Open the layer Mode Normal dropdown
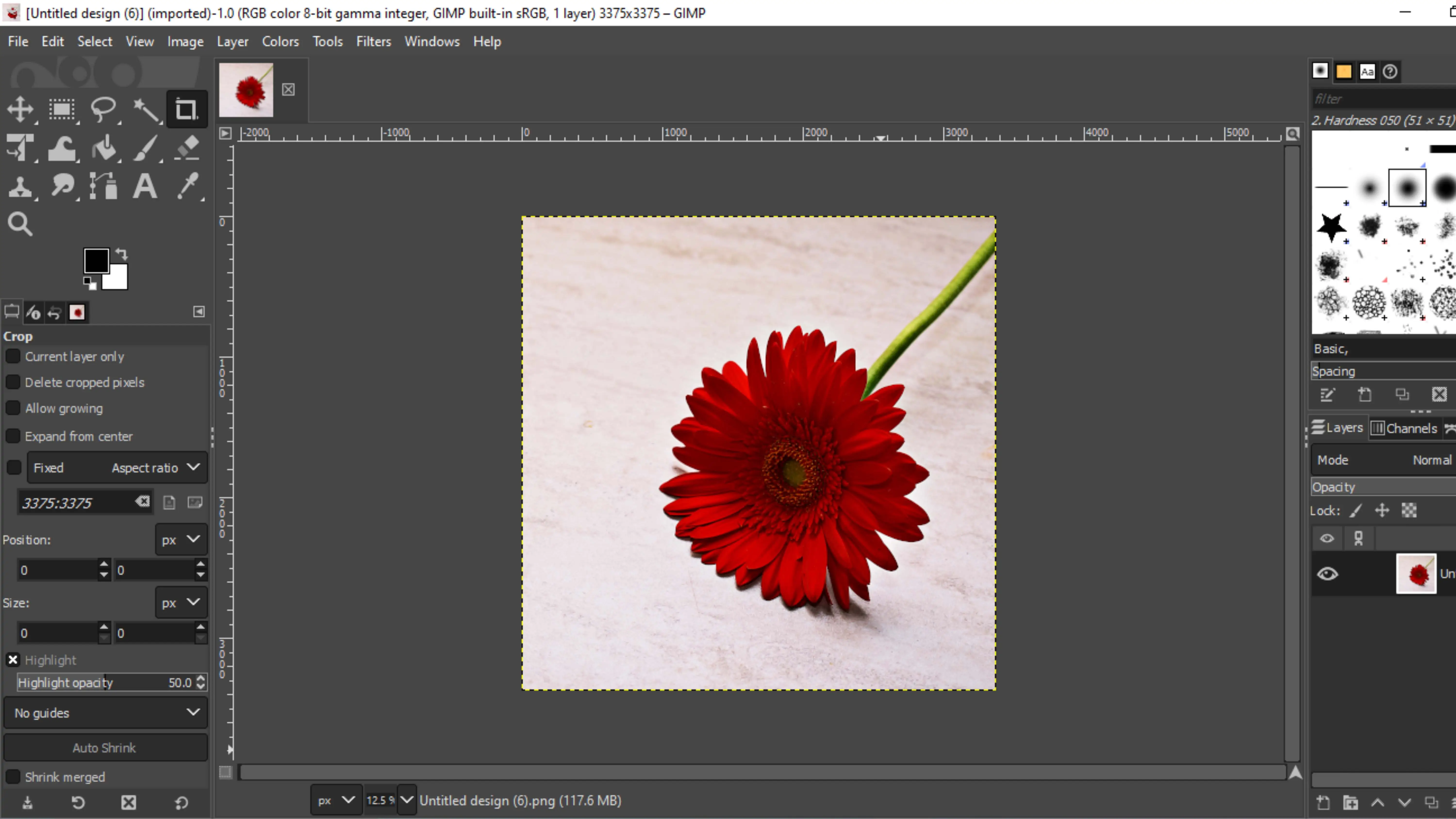Viewport: 1456px width, 819px height. [1384, 460]
